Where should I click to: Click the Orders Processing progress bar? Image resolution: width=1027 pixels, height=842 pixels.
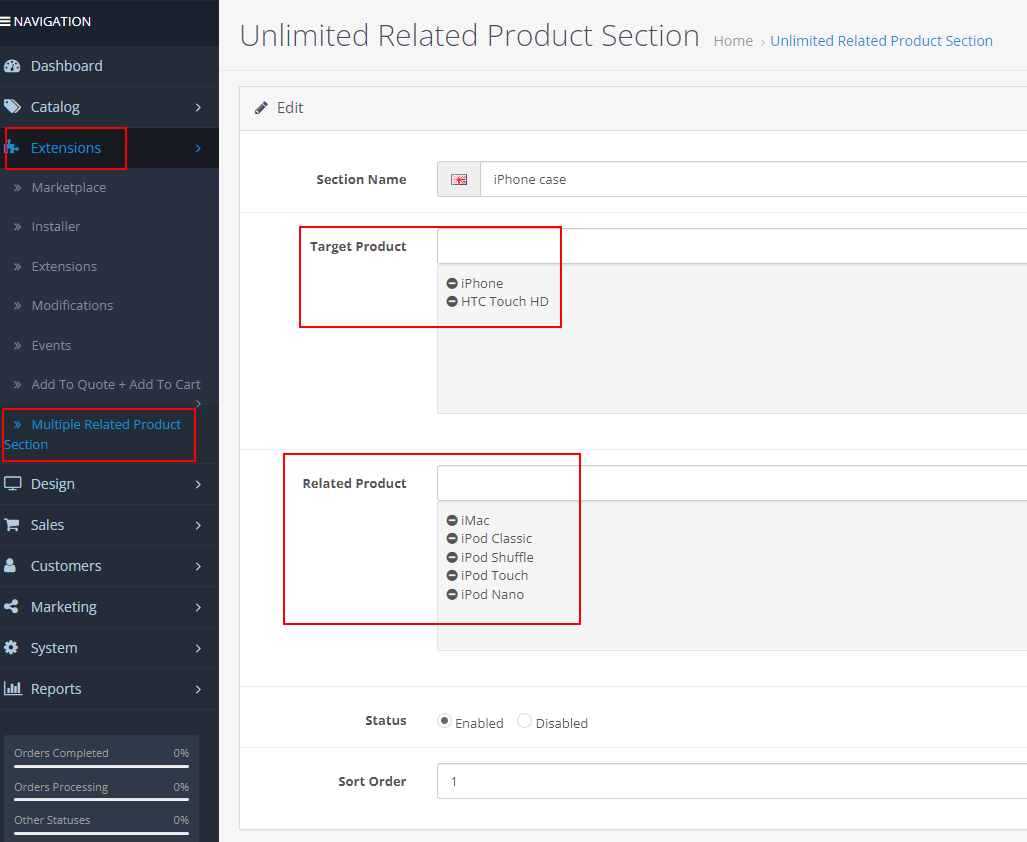click(x=102, y=799)
